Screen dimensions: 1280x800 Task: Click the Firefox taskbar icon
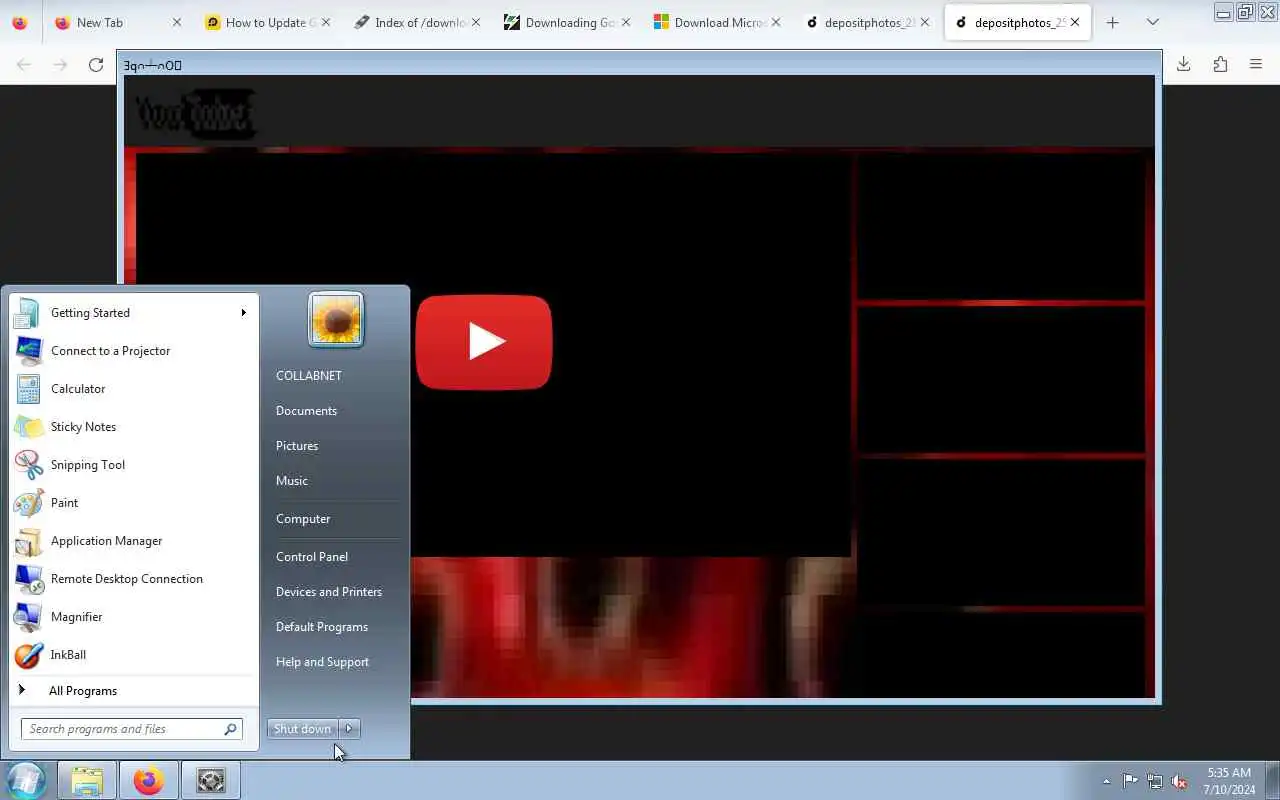pyautogui.click(x=149, y=780)
